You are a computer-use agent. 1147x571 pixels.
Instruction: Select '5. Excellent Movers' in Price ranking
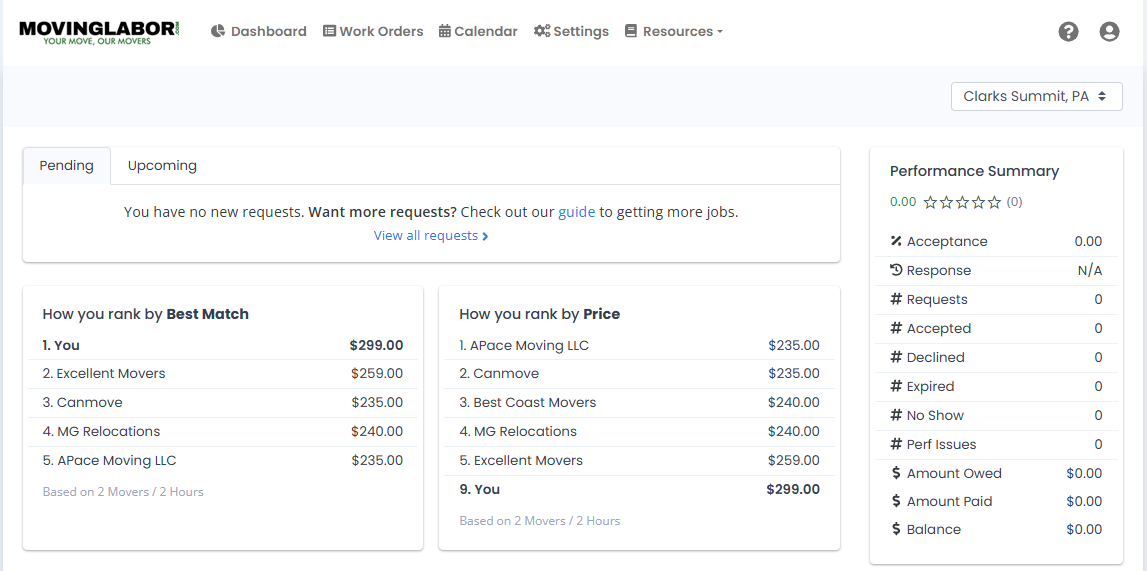point(639,461)
